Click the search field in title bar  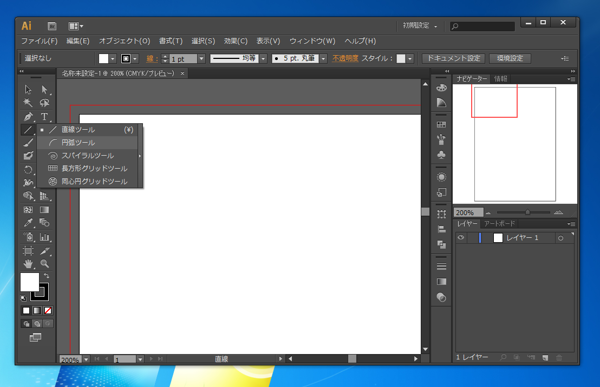tap(483, 26)
